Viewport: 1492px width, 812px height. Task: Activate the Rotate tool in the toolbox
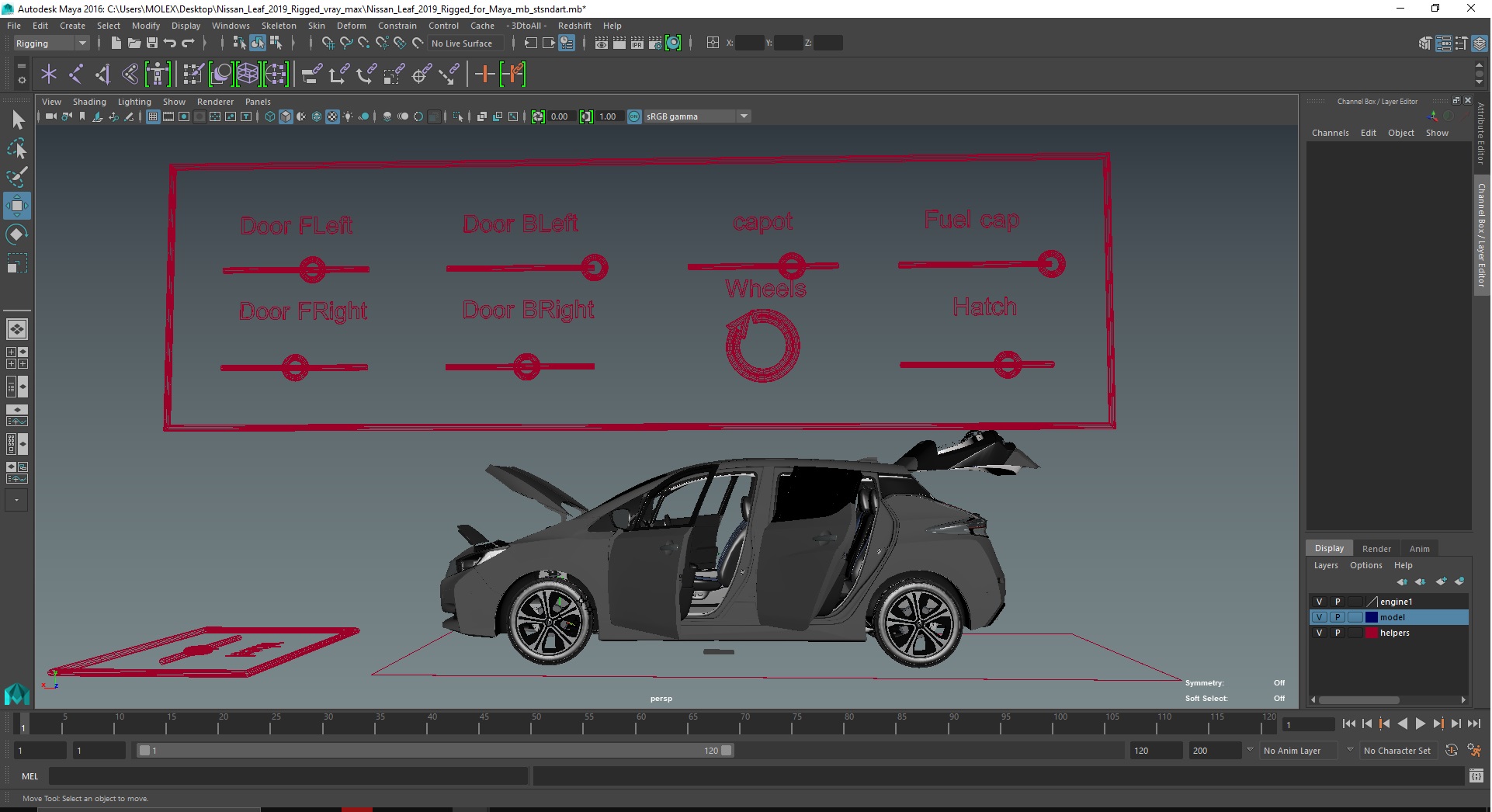(x=17, y=234)
